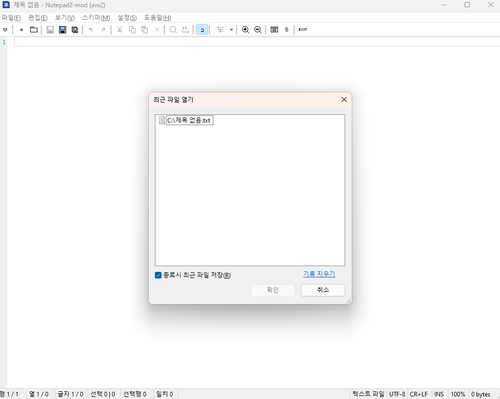Click the line number 1 margin
The width and height of the screenshot is (500, 399).
(x=4, y=42)
